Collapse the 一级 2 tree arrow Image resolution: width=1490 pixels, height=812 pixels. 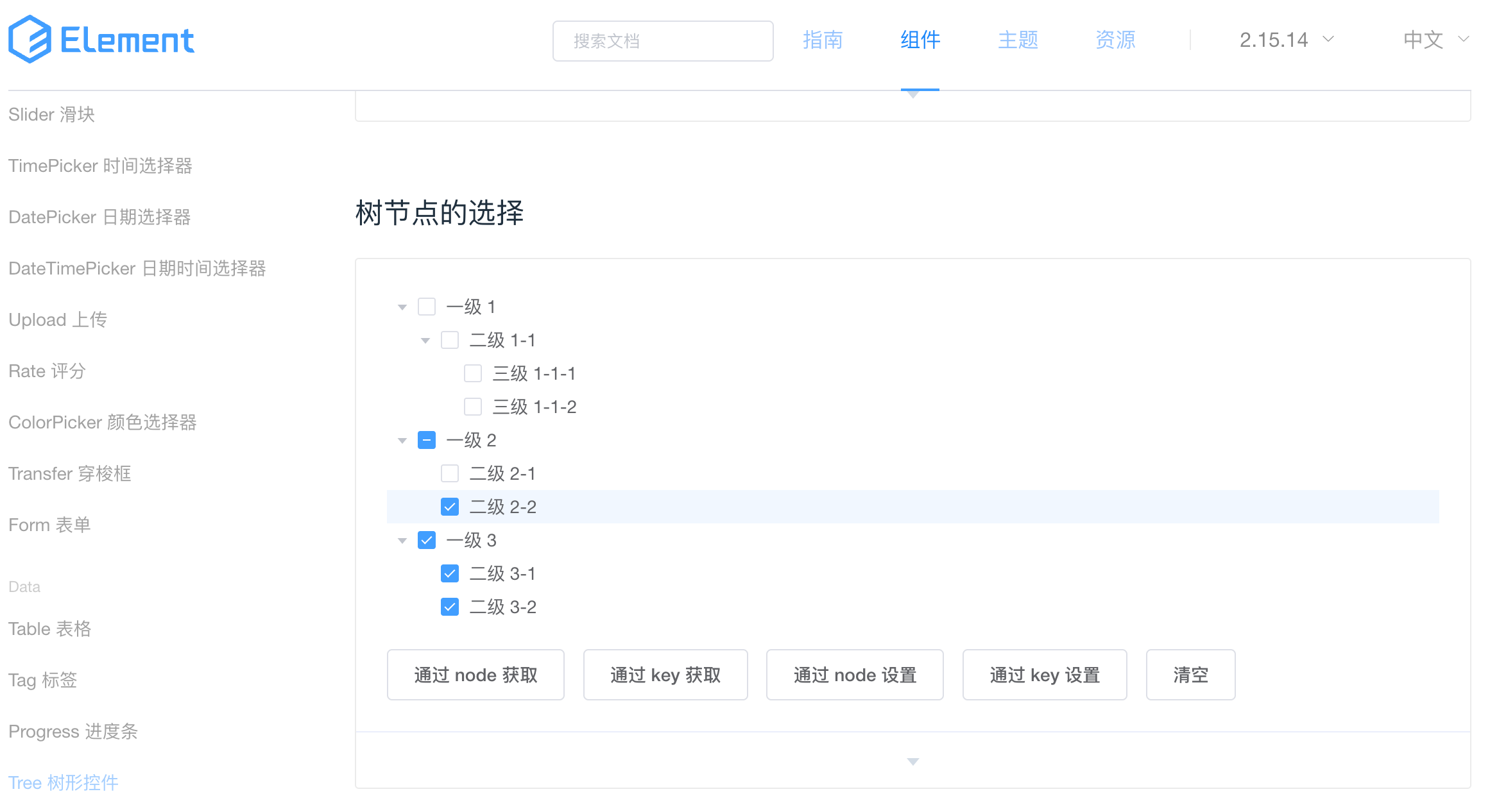(x=402, y=441)
